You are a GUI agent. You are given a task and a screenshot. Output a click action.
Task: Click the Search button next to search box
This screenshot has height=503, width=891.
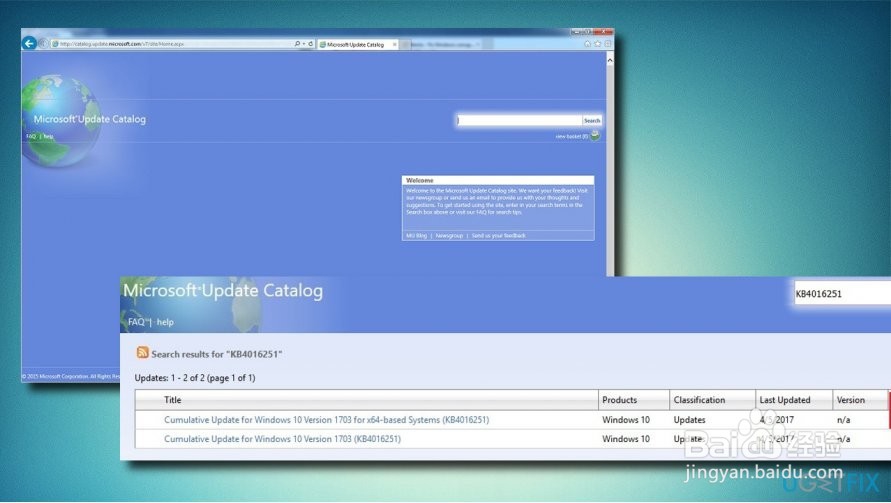click(x=592, y=120)
